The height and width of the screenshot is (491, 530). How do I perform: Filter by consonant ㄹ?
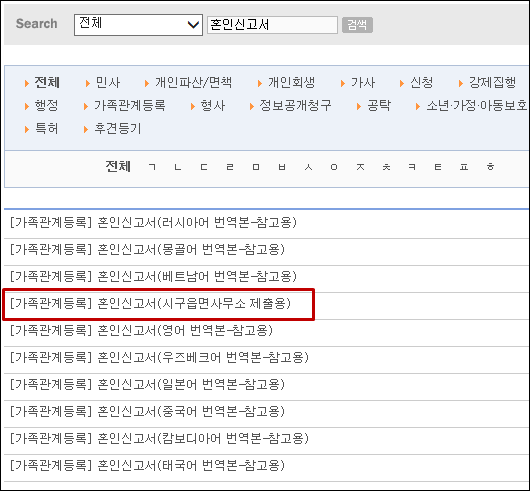(x=230, y=167)
